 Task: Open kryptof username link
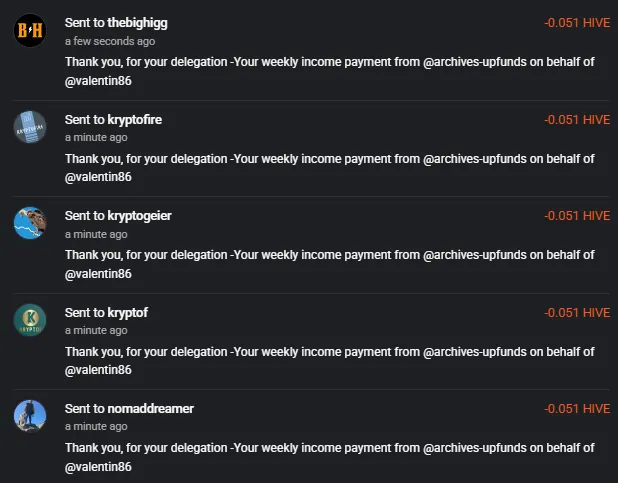[128, 313]
